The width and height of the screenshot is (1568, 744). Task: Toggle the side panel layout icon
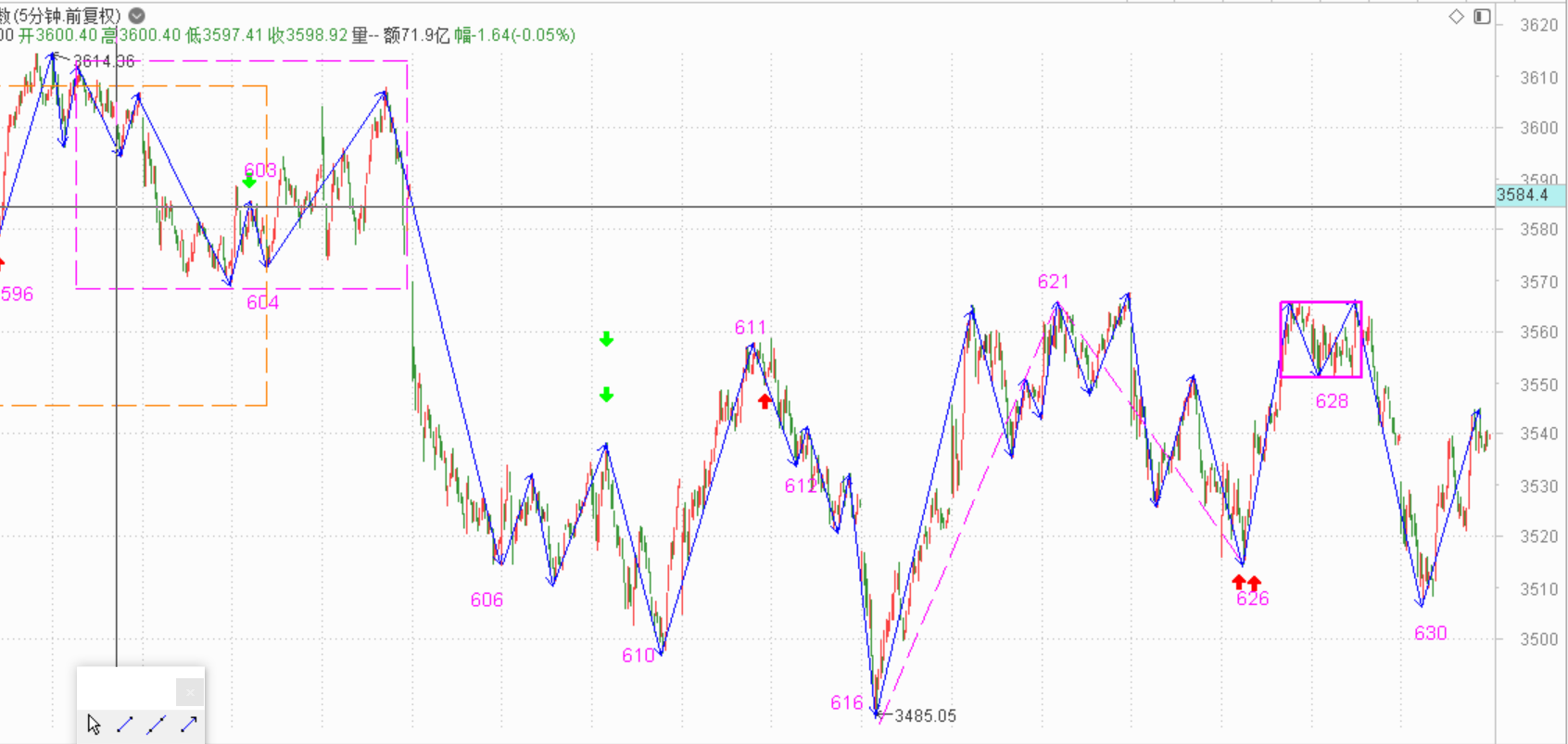[1482, 16]
